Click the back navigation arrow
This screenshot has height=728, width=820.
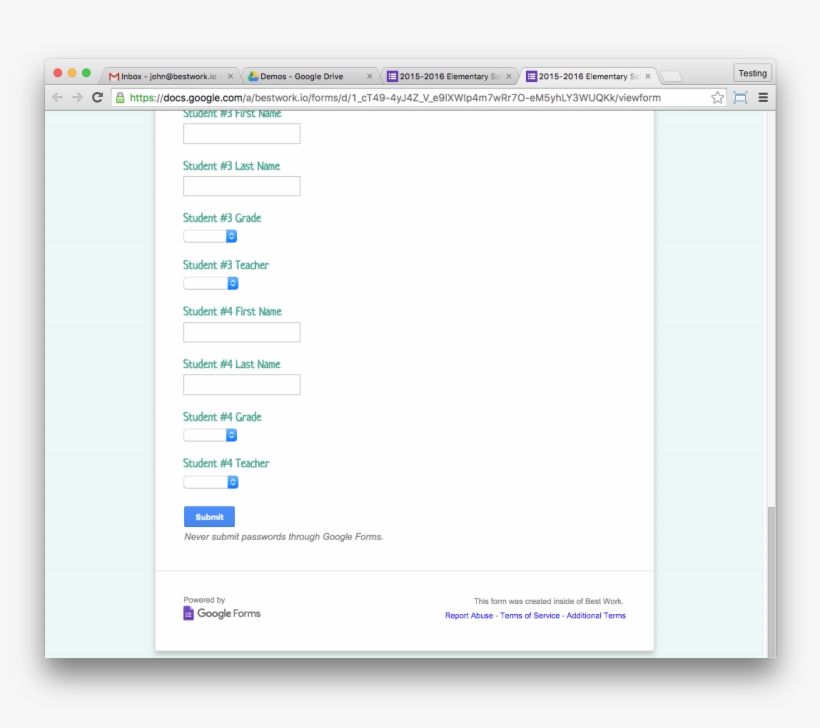(57, 98)
